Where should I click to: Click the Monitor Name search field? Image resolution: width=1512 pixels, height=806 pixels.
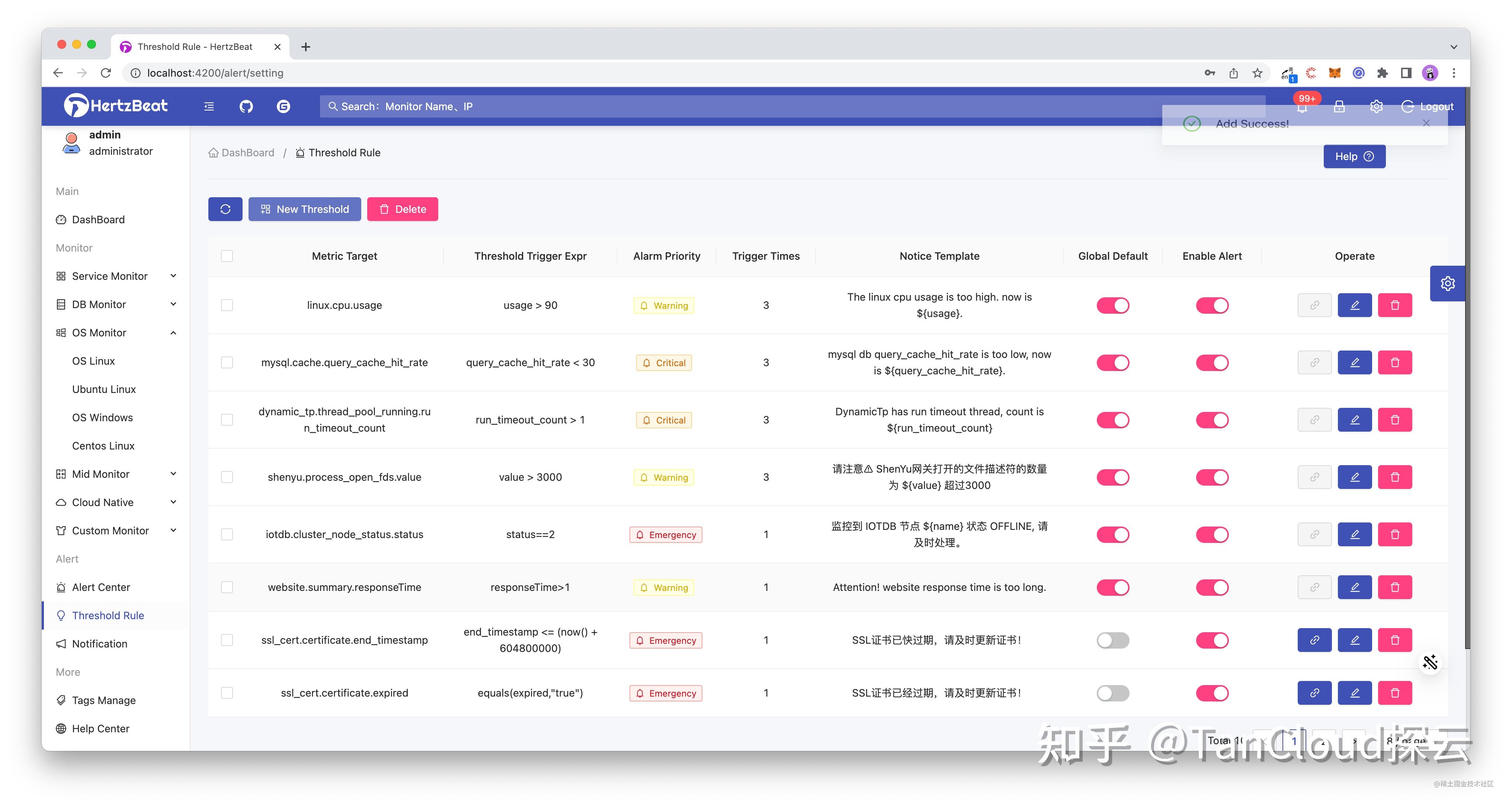pyautogui.click(x=528, y=106)
